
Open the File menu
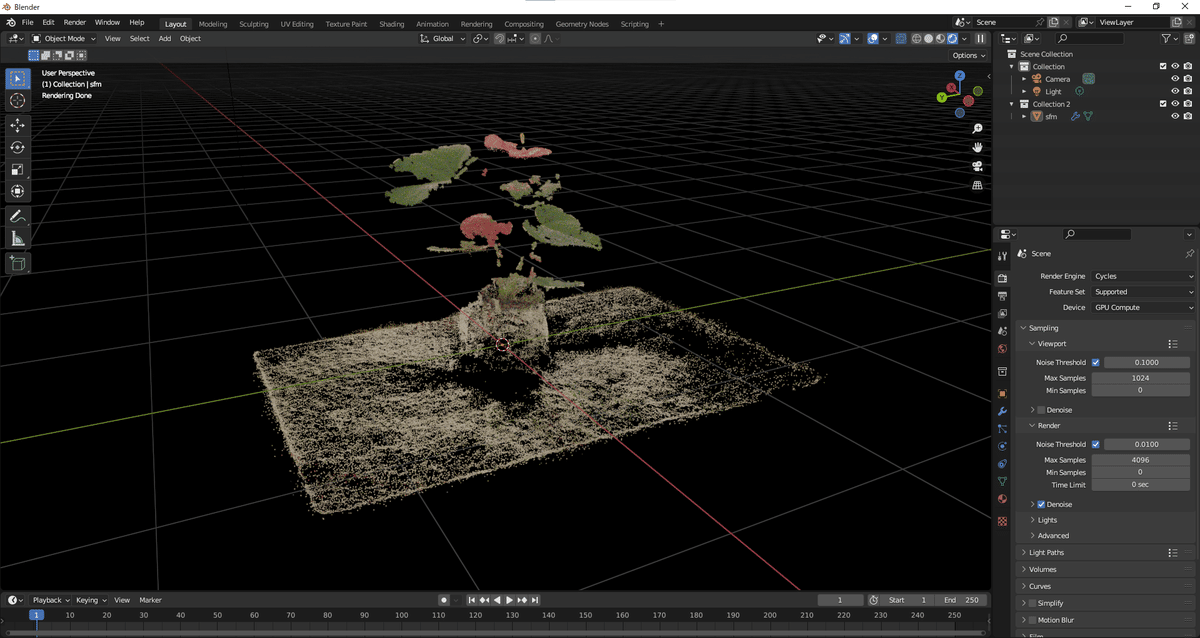[27, 22]
